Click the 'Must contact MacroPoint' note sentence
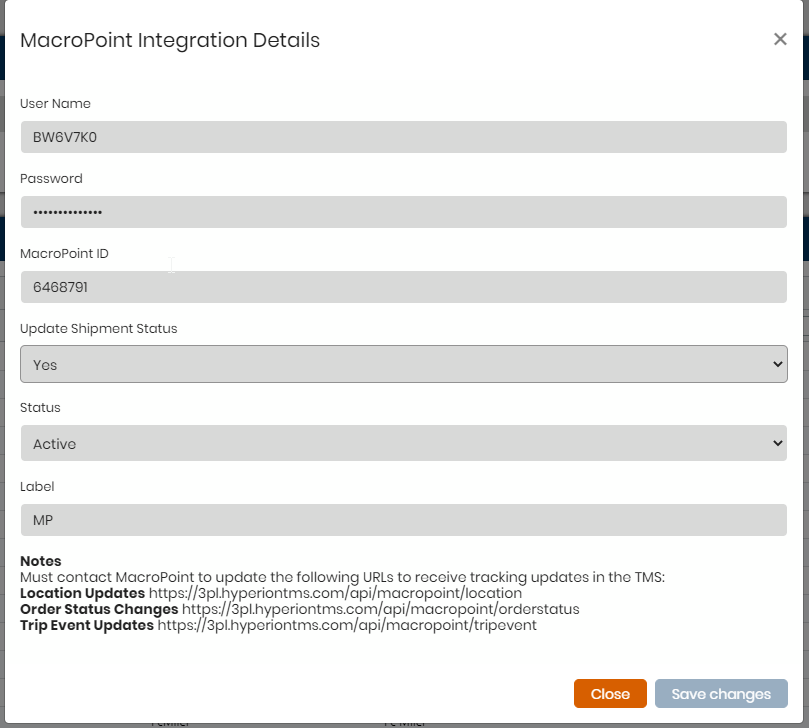 pos(343,577)
